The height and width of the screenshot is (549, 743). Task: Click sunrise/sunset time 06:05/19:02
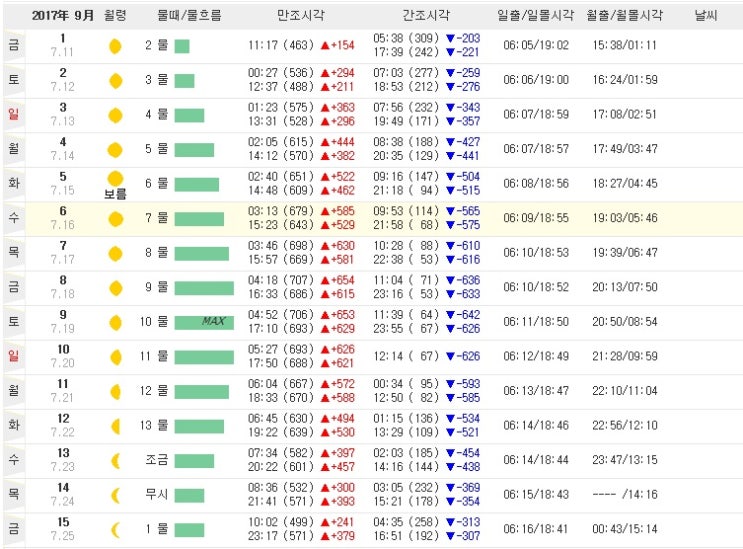click(x=536, y=45)
